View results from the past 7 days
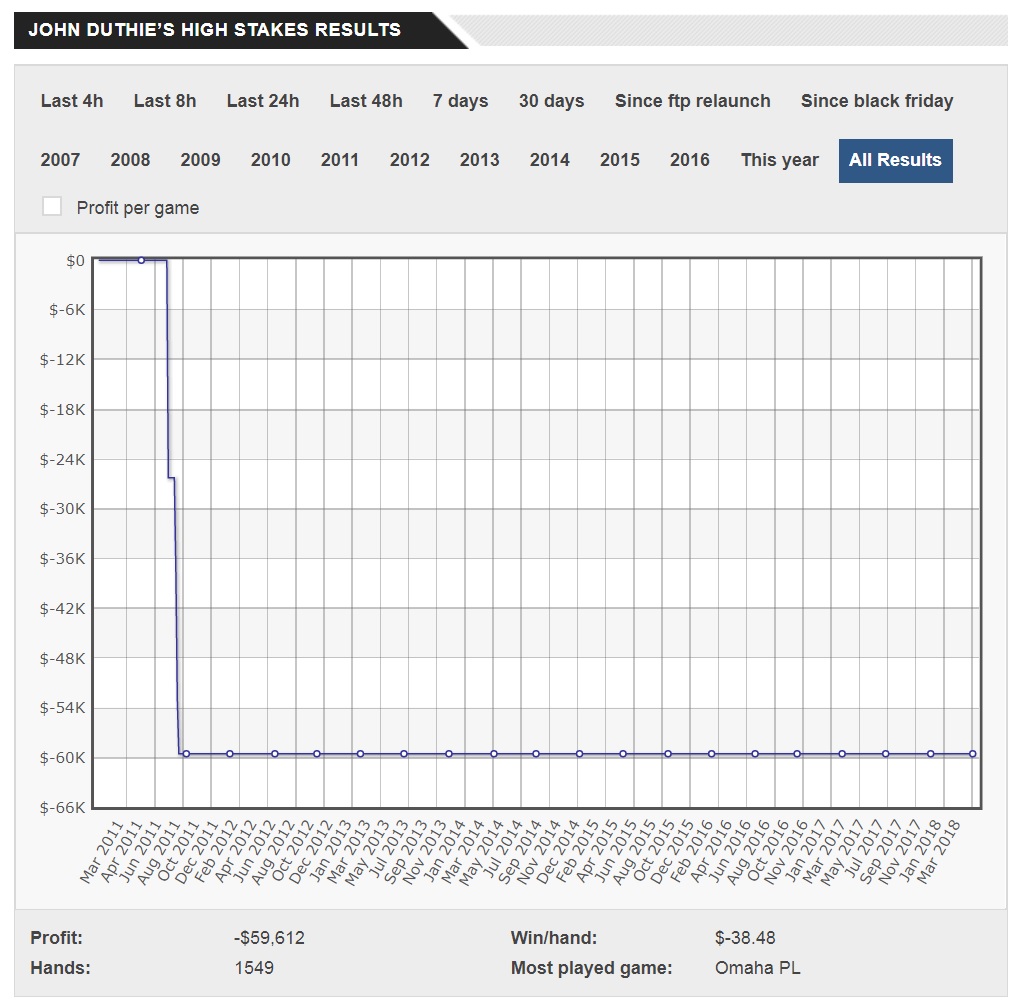This screenshot has height=1003, width=1027. point(460,101)
